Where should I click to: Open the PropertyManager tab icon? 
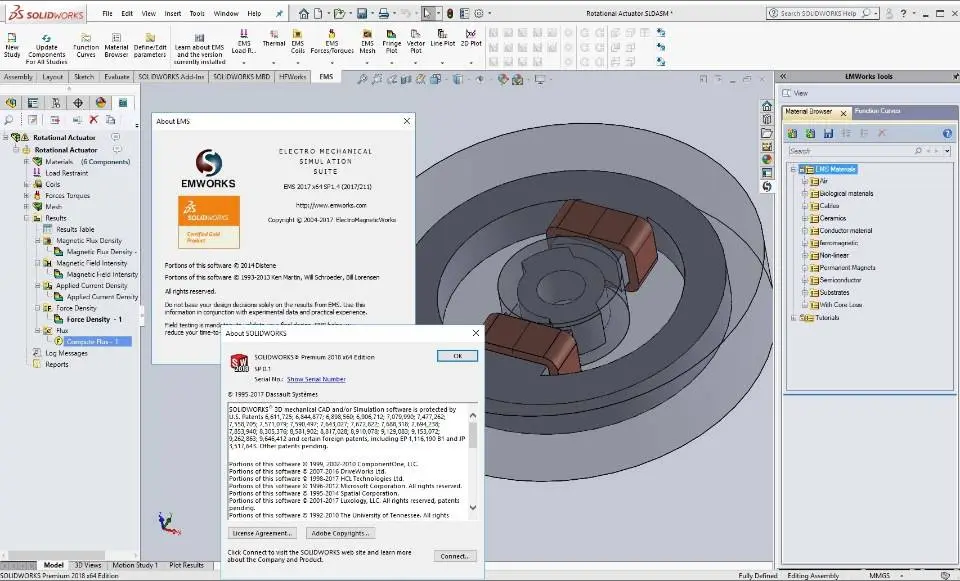click(33, 102)
